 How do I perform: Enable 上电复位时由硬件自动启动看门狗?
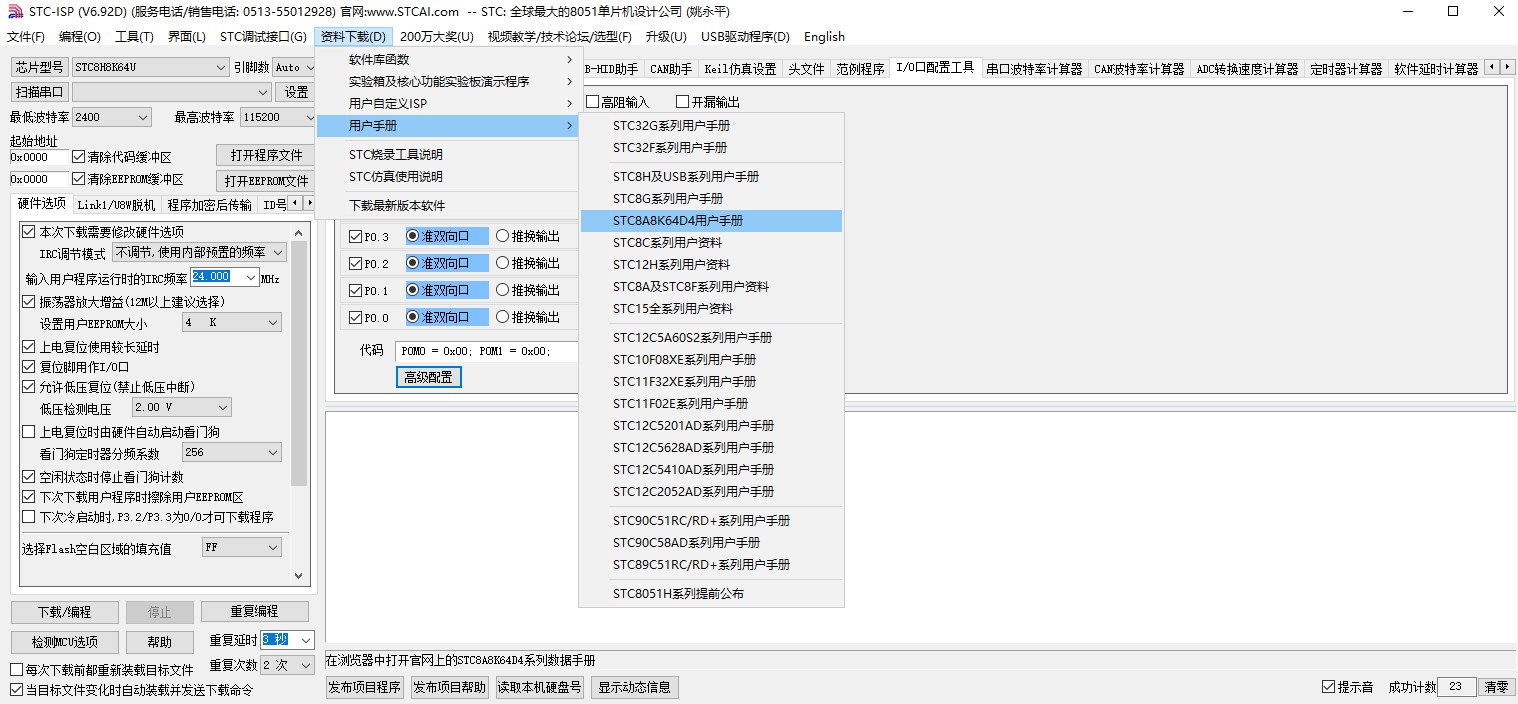coord(28,432)
